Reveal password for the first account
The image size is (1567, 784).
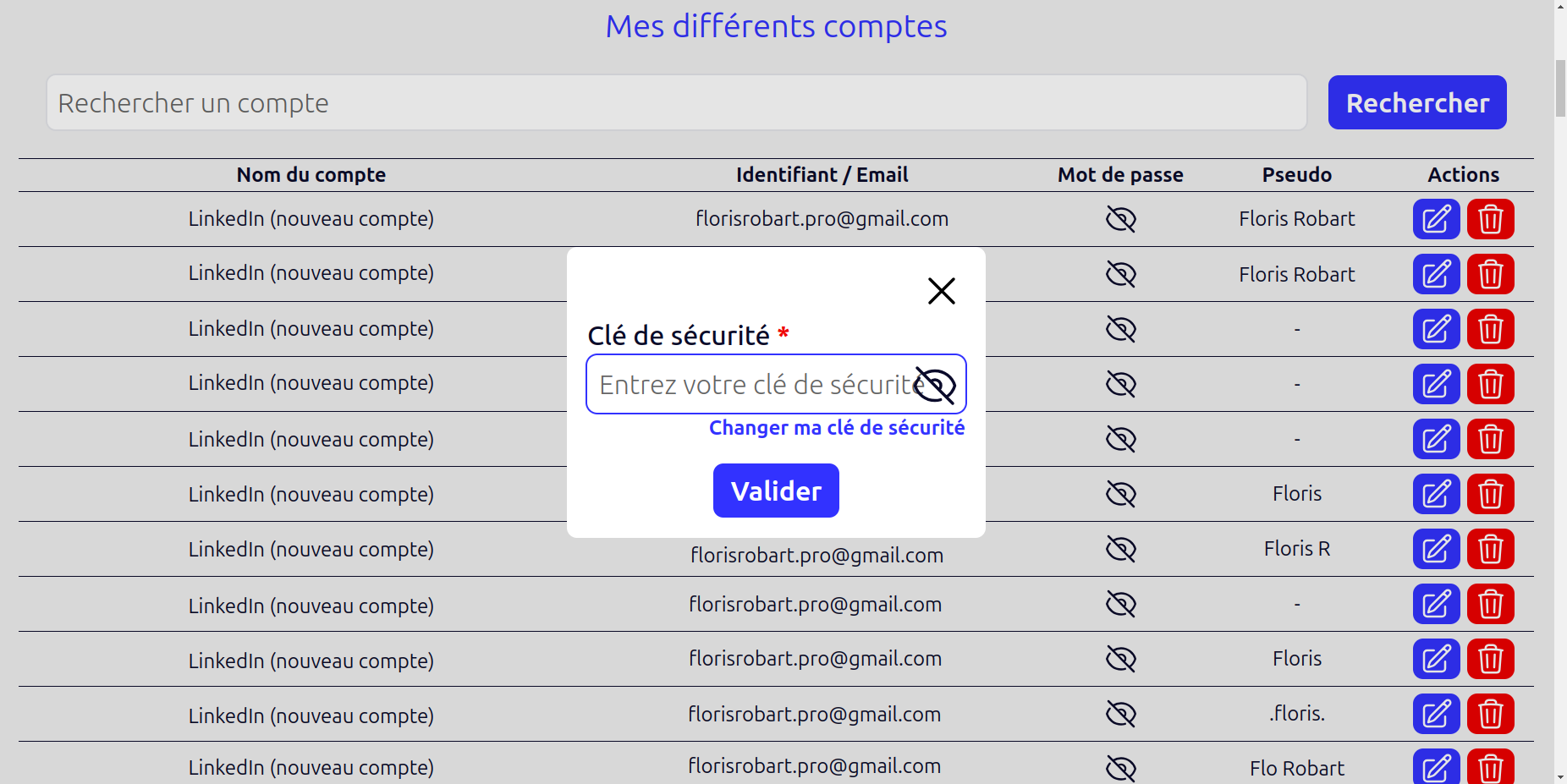click(1119, 218)
